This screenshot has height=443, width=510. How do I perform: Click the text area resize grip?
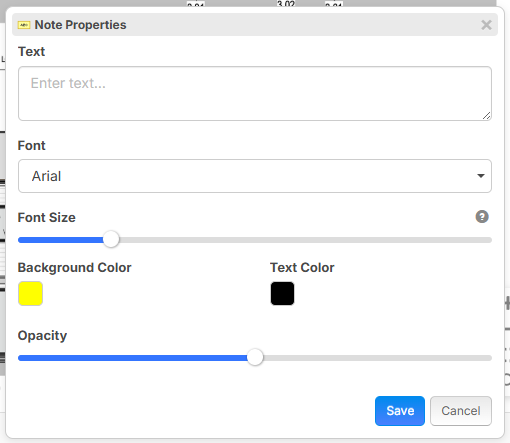click(x=487, y=116)
